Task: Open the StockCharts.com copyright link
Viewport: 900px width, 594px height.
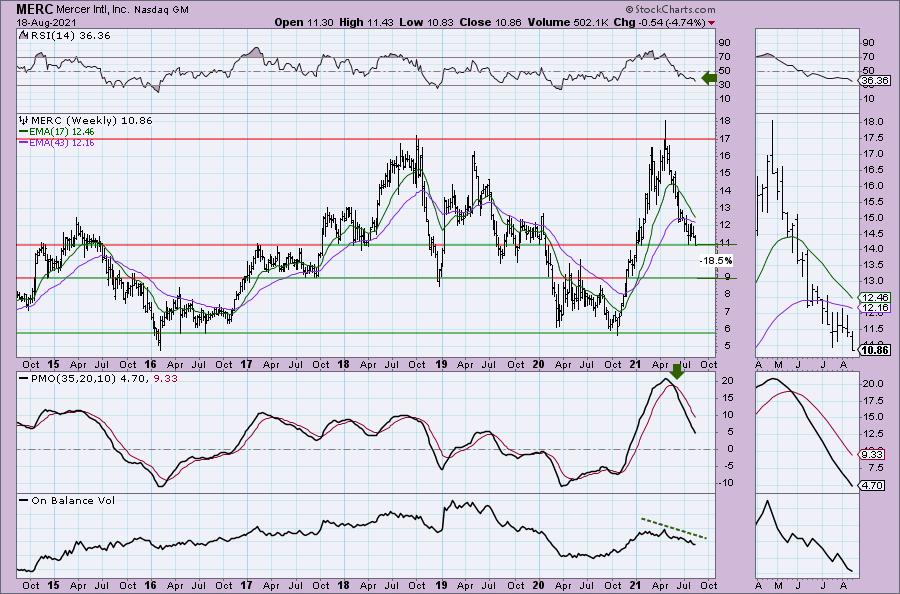Action: [x=670, y=9]
